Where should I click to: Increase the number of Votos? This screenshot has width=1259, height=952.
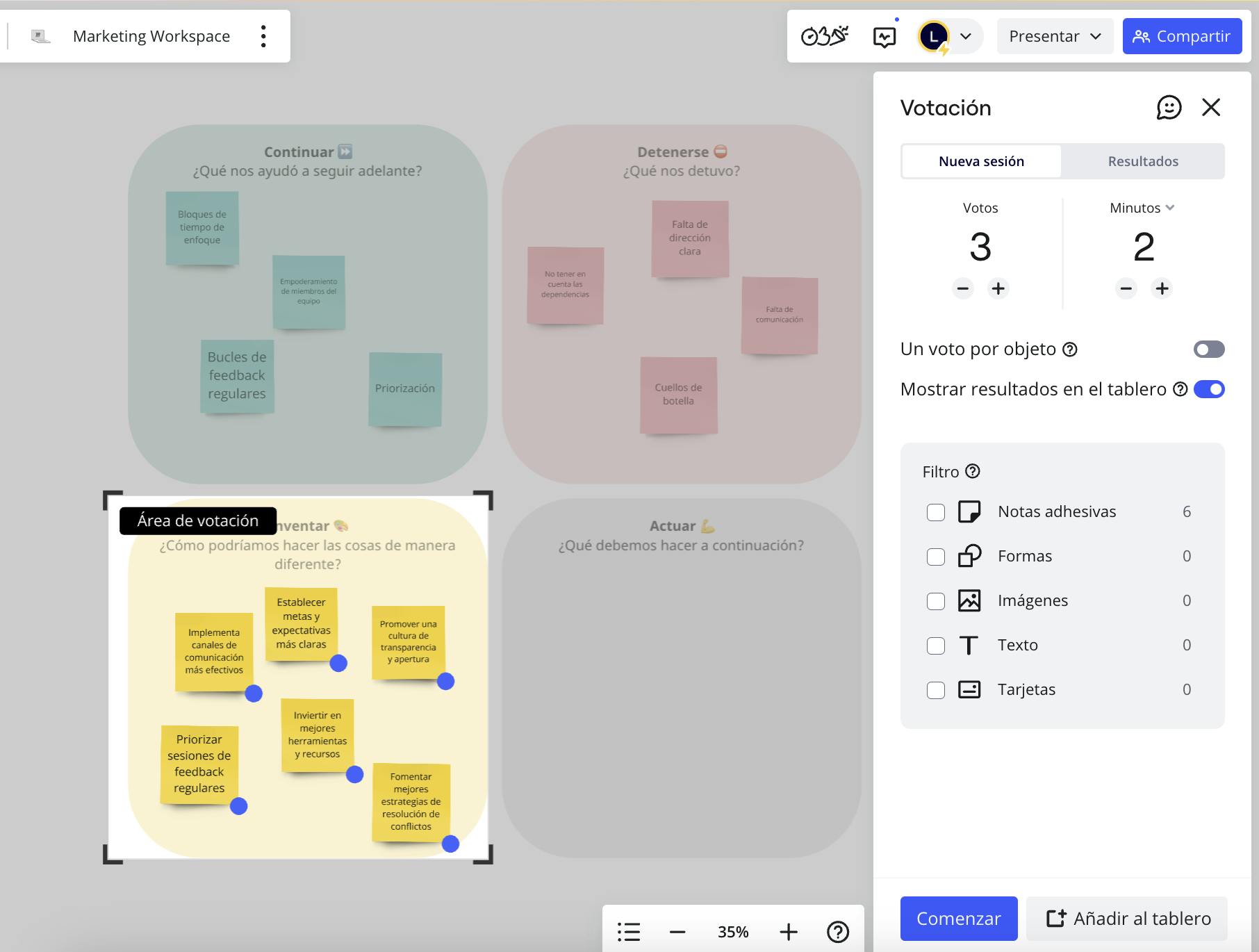click(998, 288)
